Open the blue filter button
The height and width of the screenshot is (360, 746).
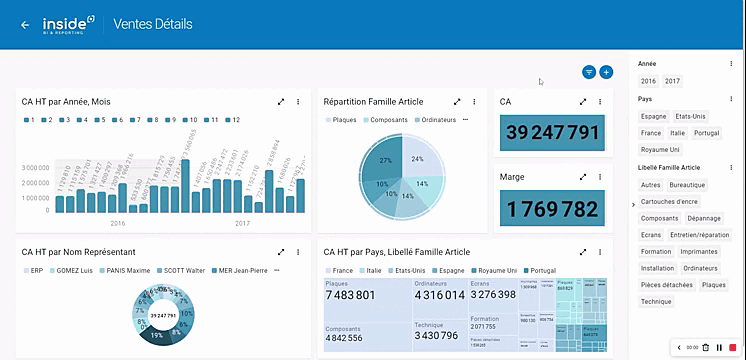tap(589, 72)
